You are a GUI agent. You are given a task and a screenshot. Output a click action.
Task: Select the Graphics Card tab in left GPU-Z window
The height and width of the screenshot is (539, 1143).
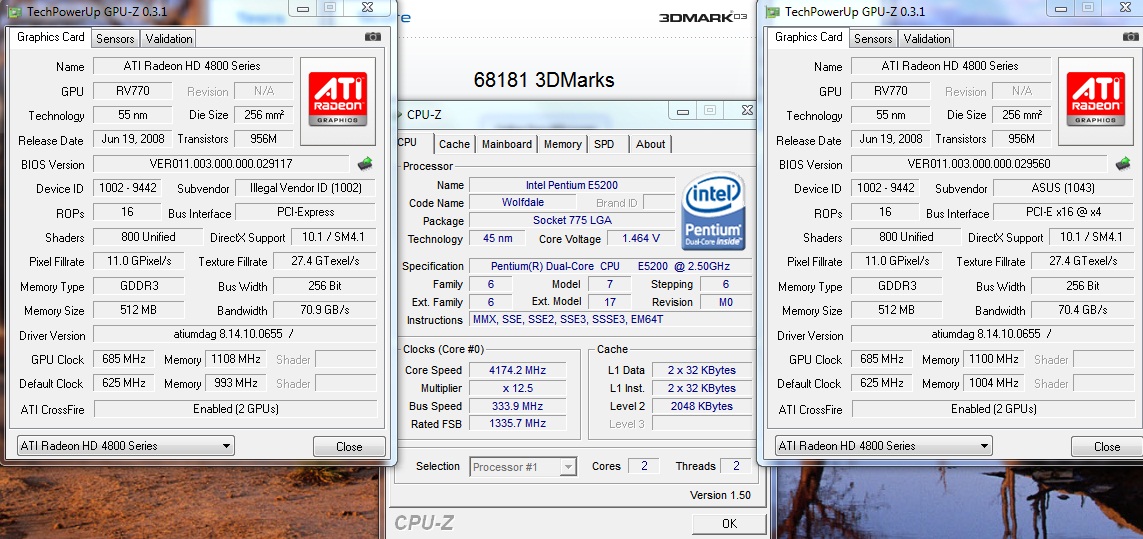pos(50,37)
